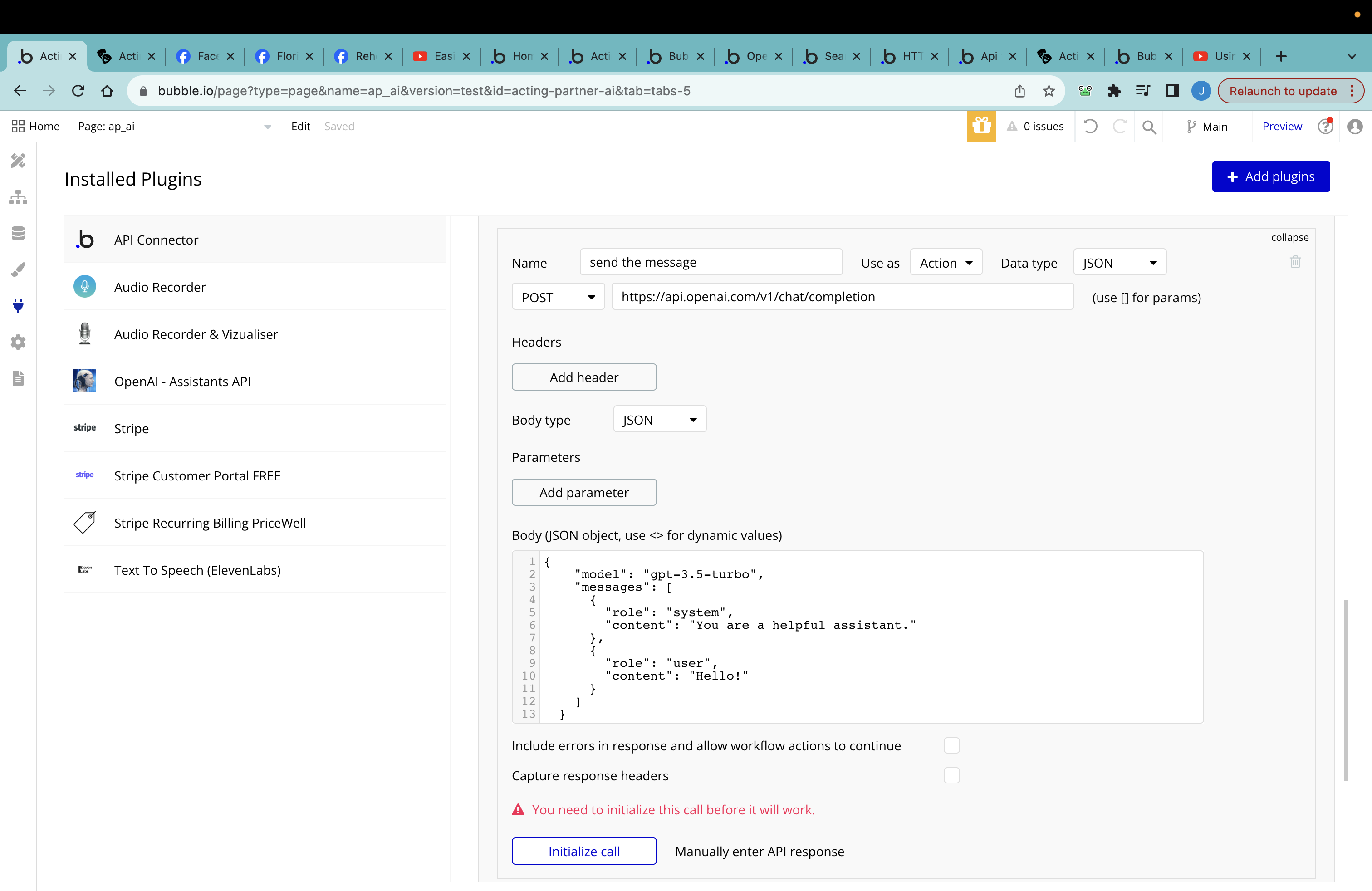This screenshot has height=891, width=1372.
Task: Reload the page in browser
Action: 78,90
